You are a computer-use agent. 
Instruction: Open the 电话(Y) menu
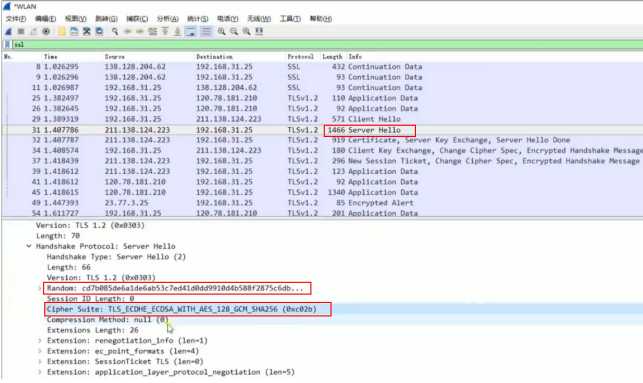coord(228,19)
